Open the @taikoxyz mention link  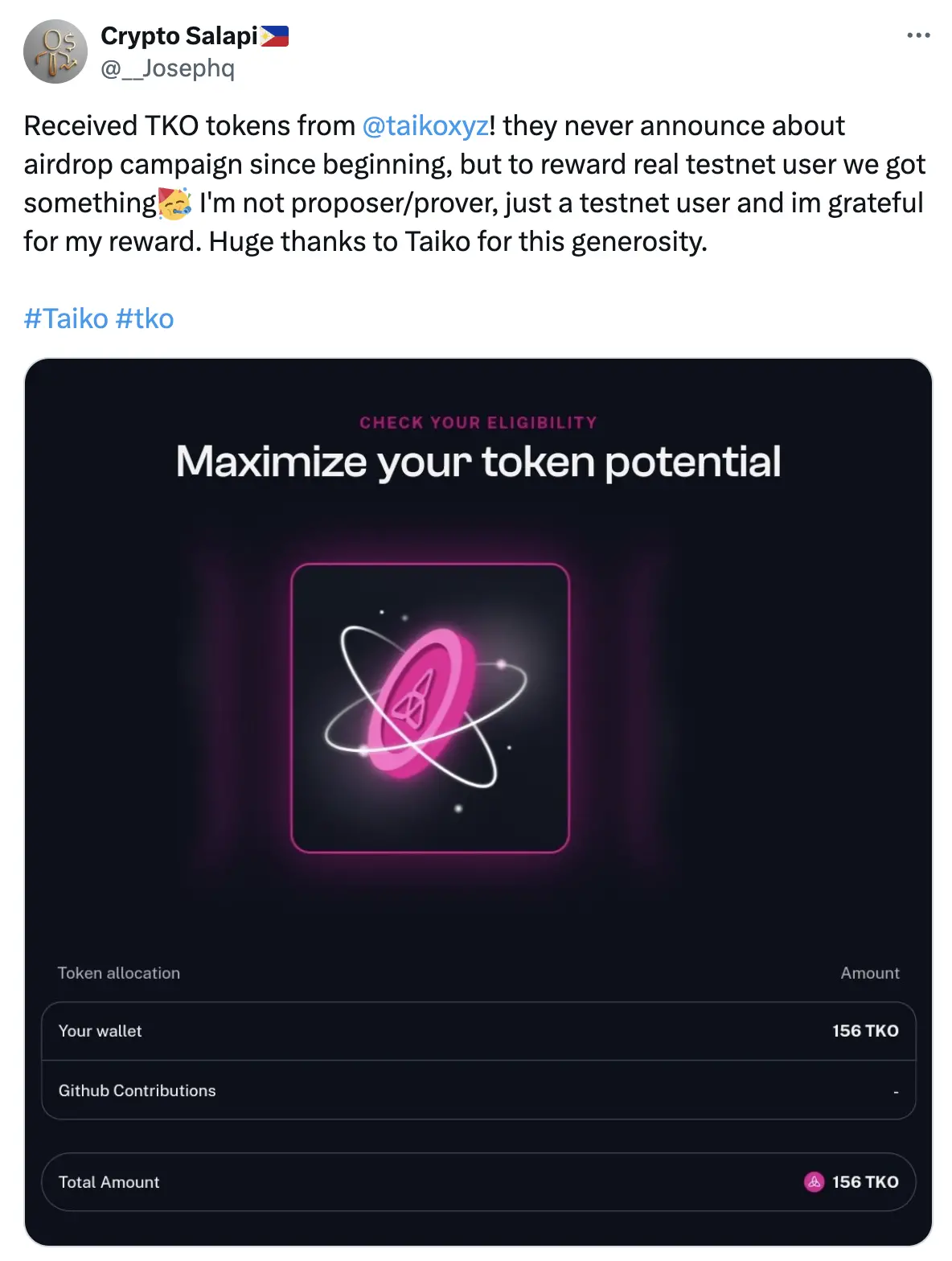coord(425,126)
